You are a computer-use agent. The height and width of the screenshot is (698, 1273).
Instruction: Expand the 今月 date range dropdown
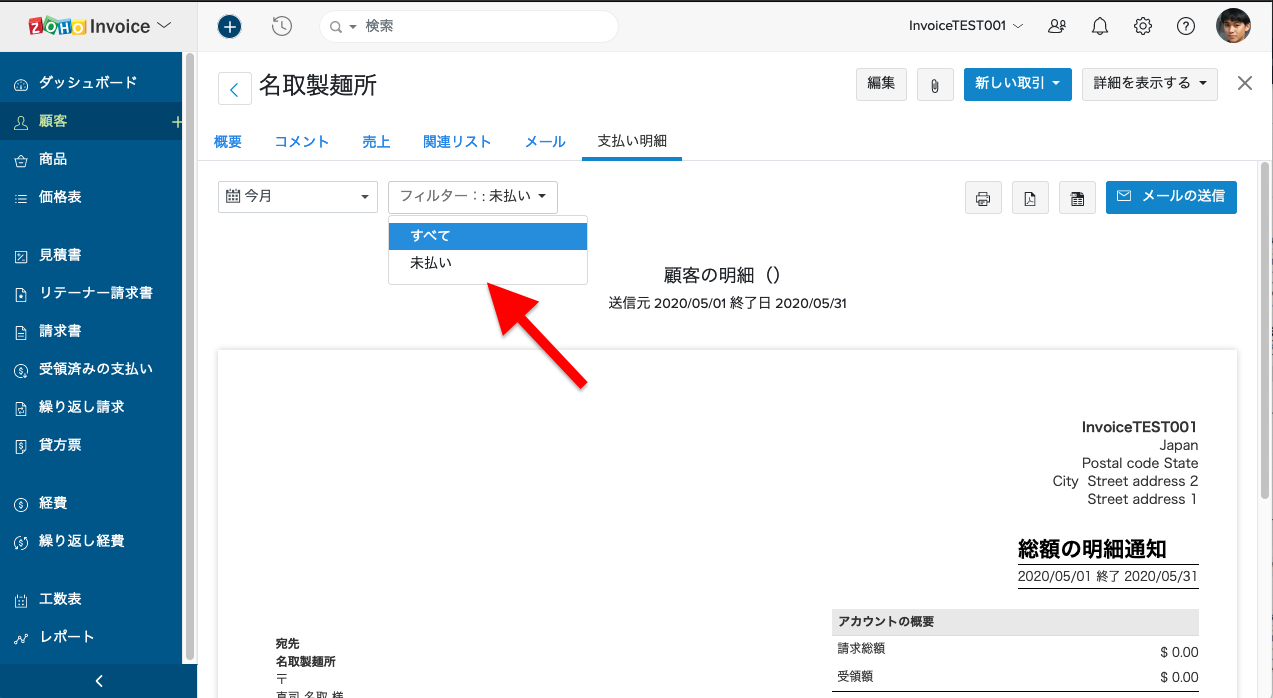click(297, 197)
